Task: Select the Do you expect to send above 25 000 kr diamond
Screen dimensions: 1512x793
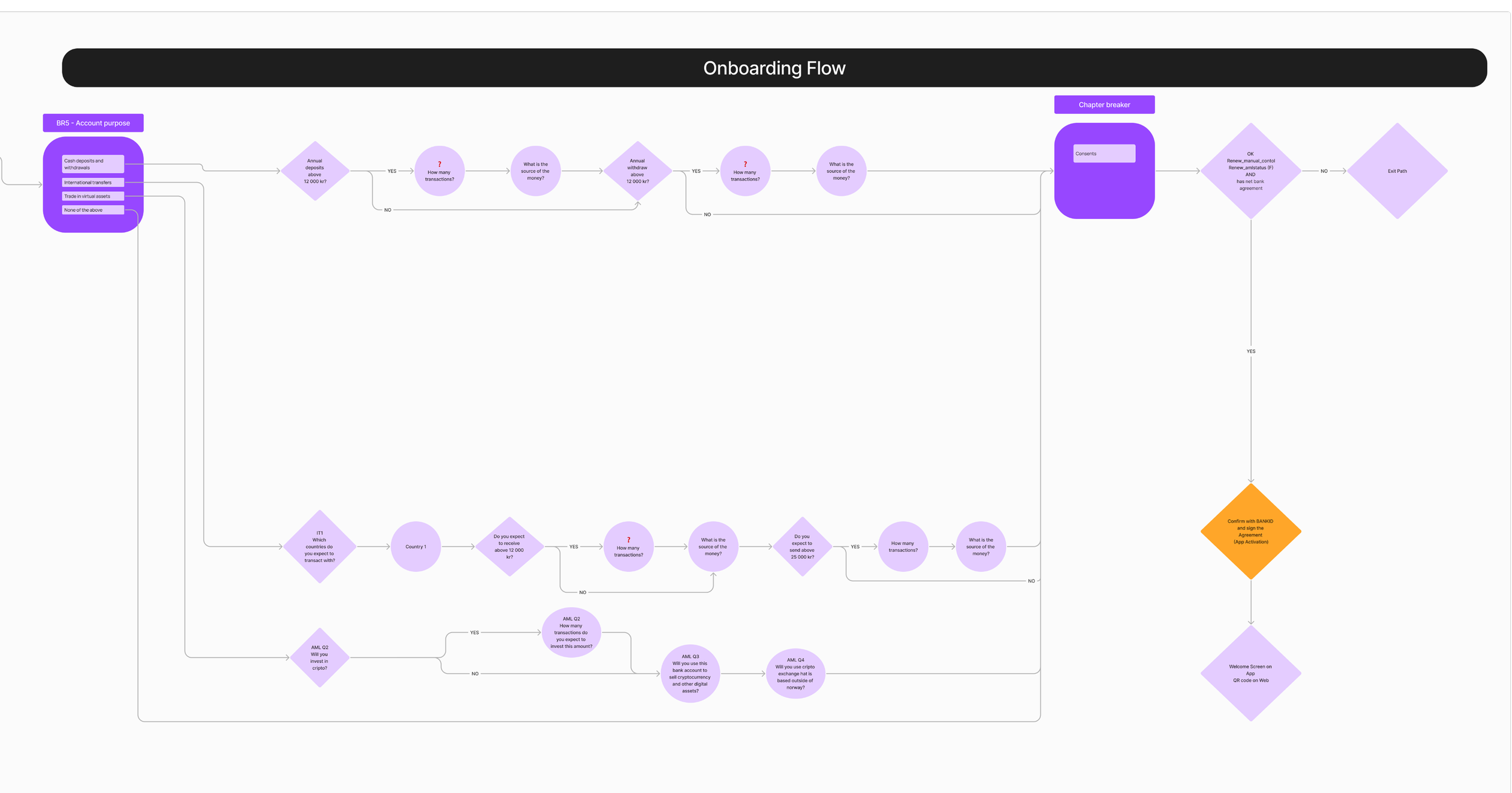Action: point(803,547)
